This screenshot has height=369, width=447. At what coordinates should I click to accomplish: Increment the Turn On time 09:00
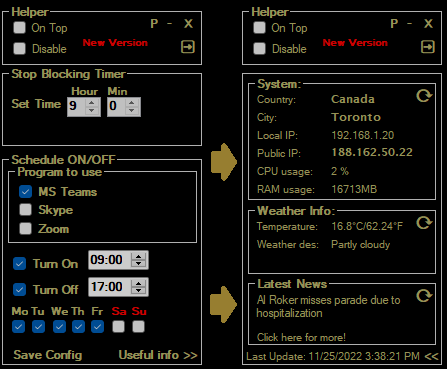139,256
